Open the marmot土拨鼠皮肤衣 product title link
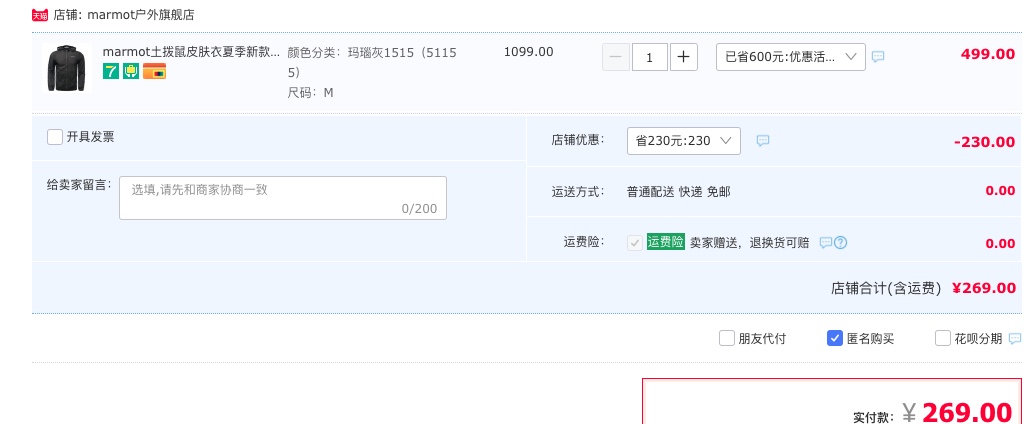Screen dimensions: 1026x424 click(x=191, y=52)
